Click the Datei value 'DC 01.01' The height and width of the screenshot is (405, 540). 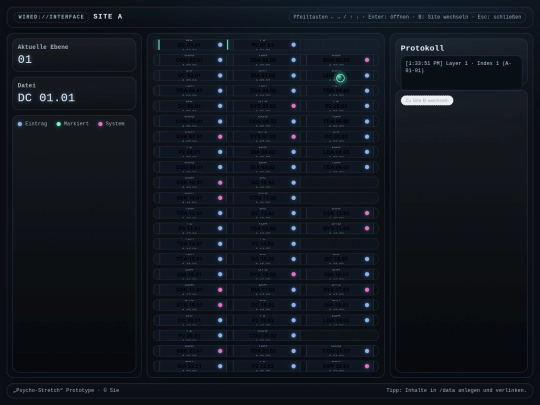click(46, 98)
